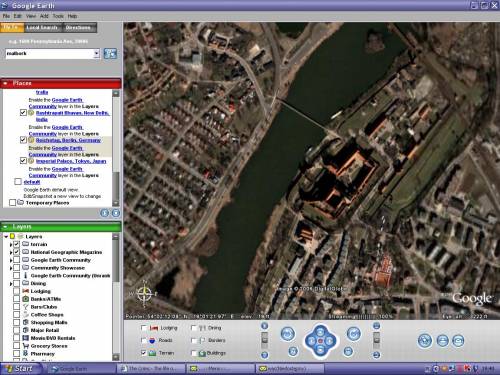Pan the view up with the top arrow
Screen dimensions: 500x375
pos(320,332)
